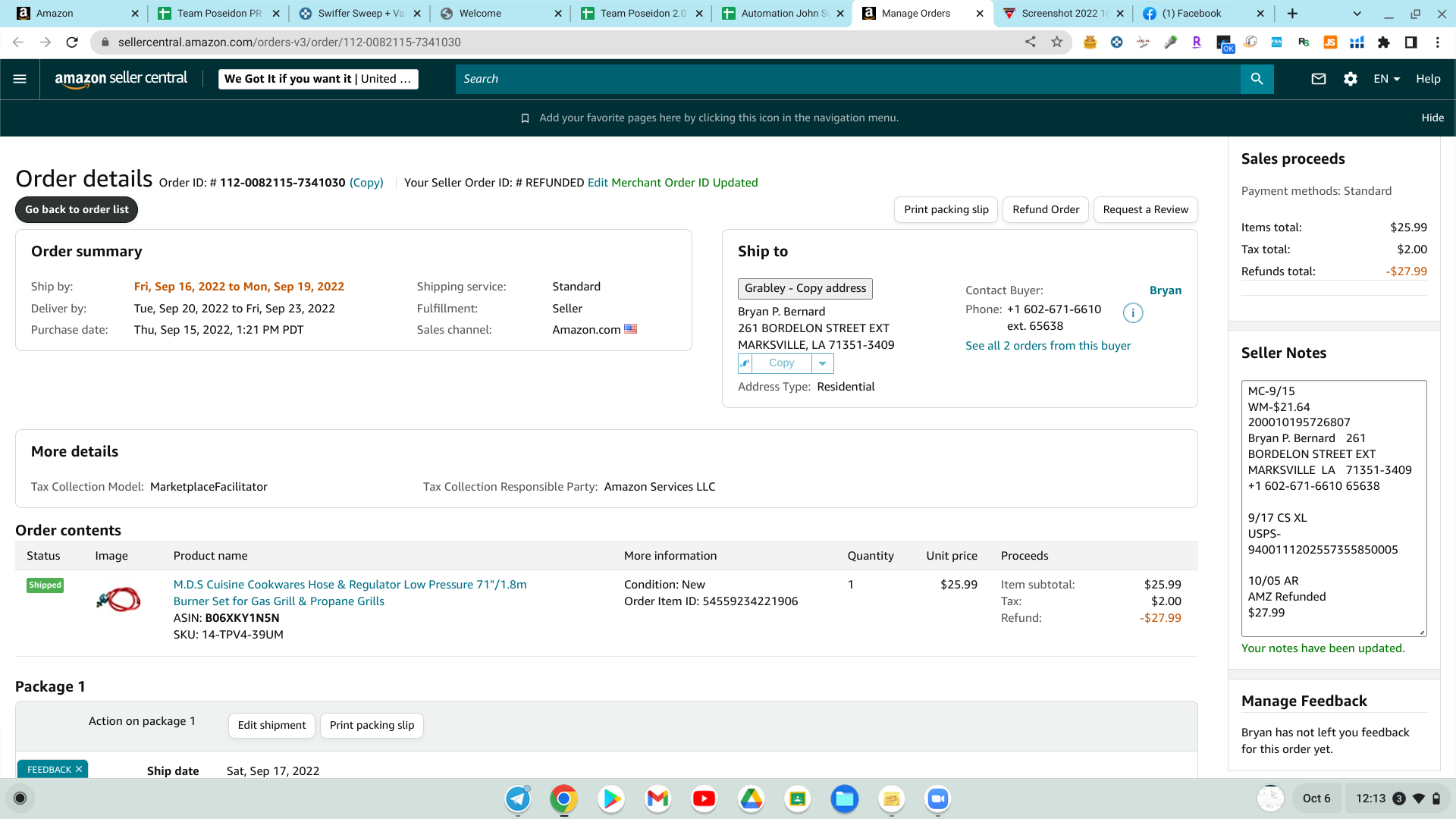
Task: Open the EN language dropdown
Action: coord(1386,79)
